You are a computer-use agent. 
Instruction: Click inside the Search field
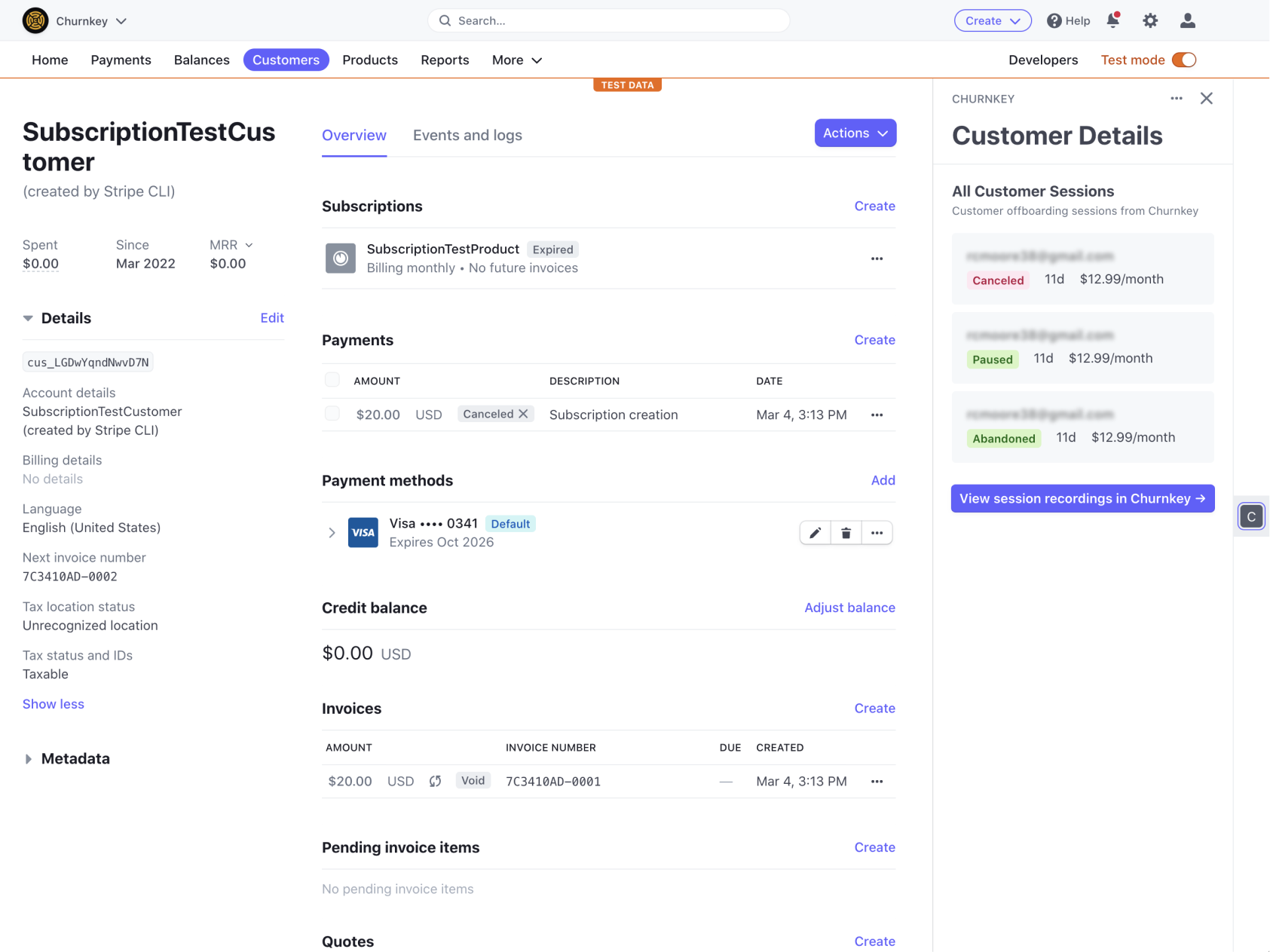609,20
